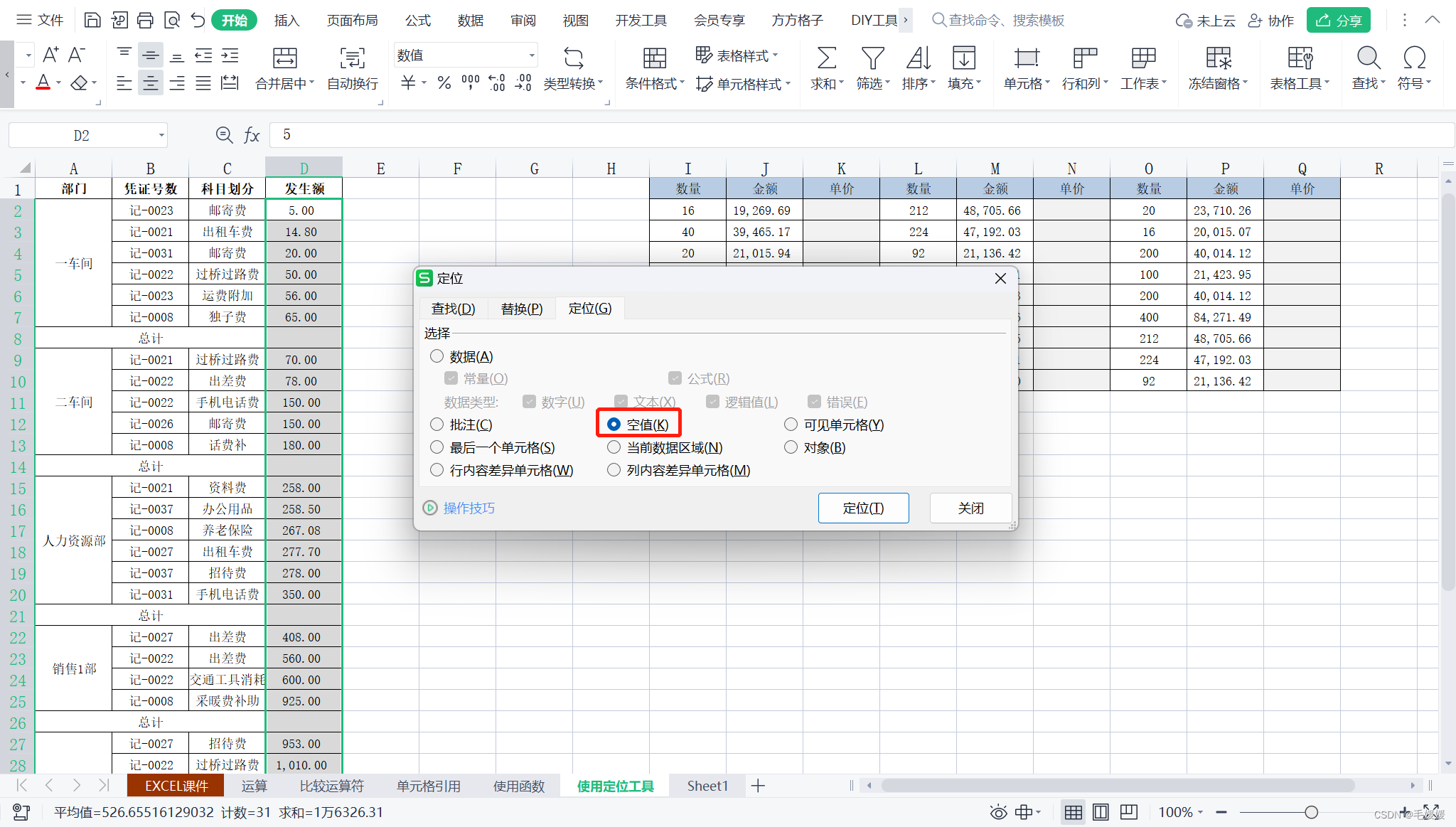
Task: Select the 空值(K) radio option
Action: pyautogui.click(x=614, y=425)
